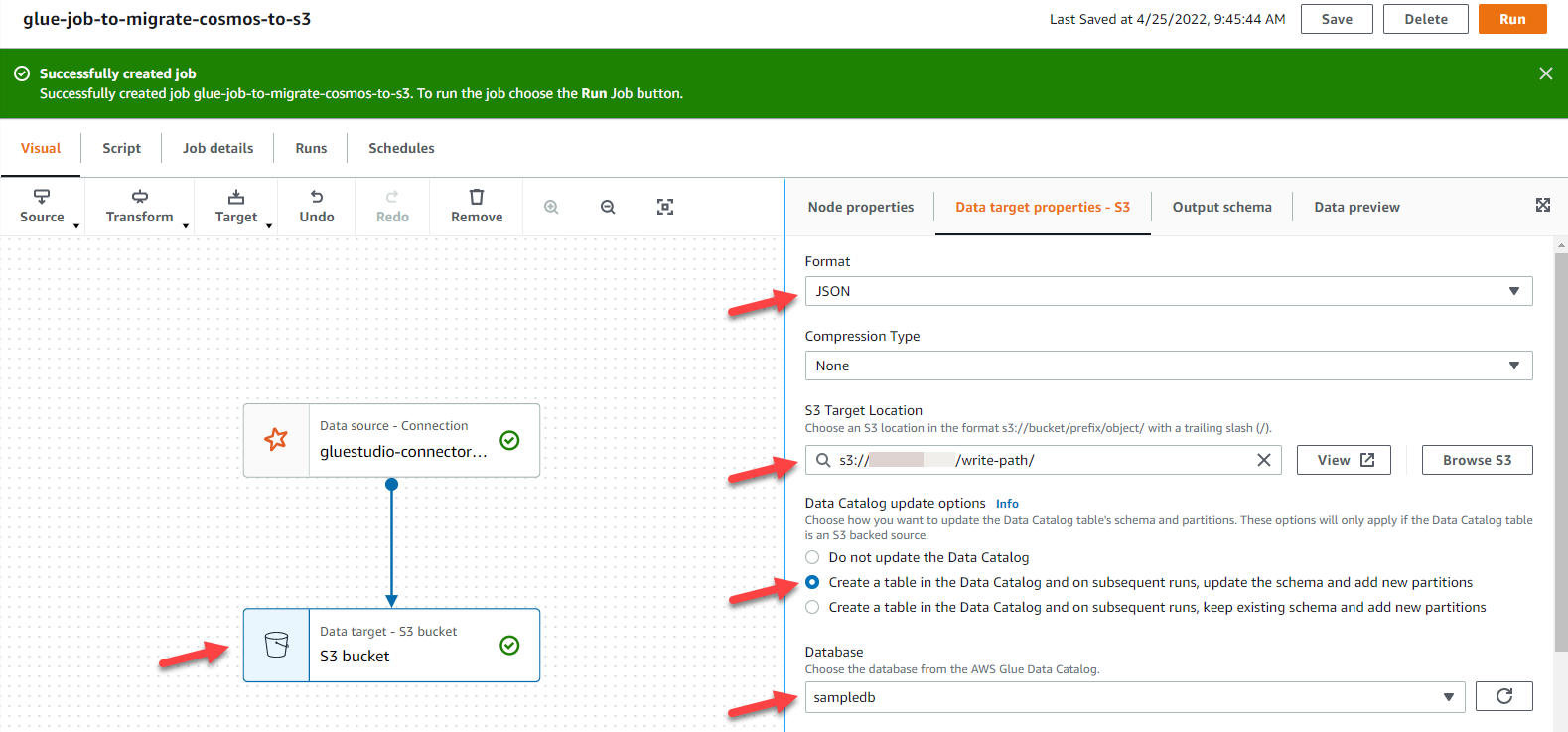1568x732 pixels.
Task: Select 'update the schema and add new partitions' option
Action: (x=813, y=582)
